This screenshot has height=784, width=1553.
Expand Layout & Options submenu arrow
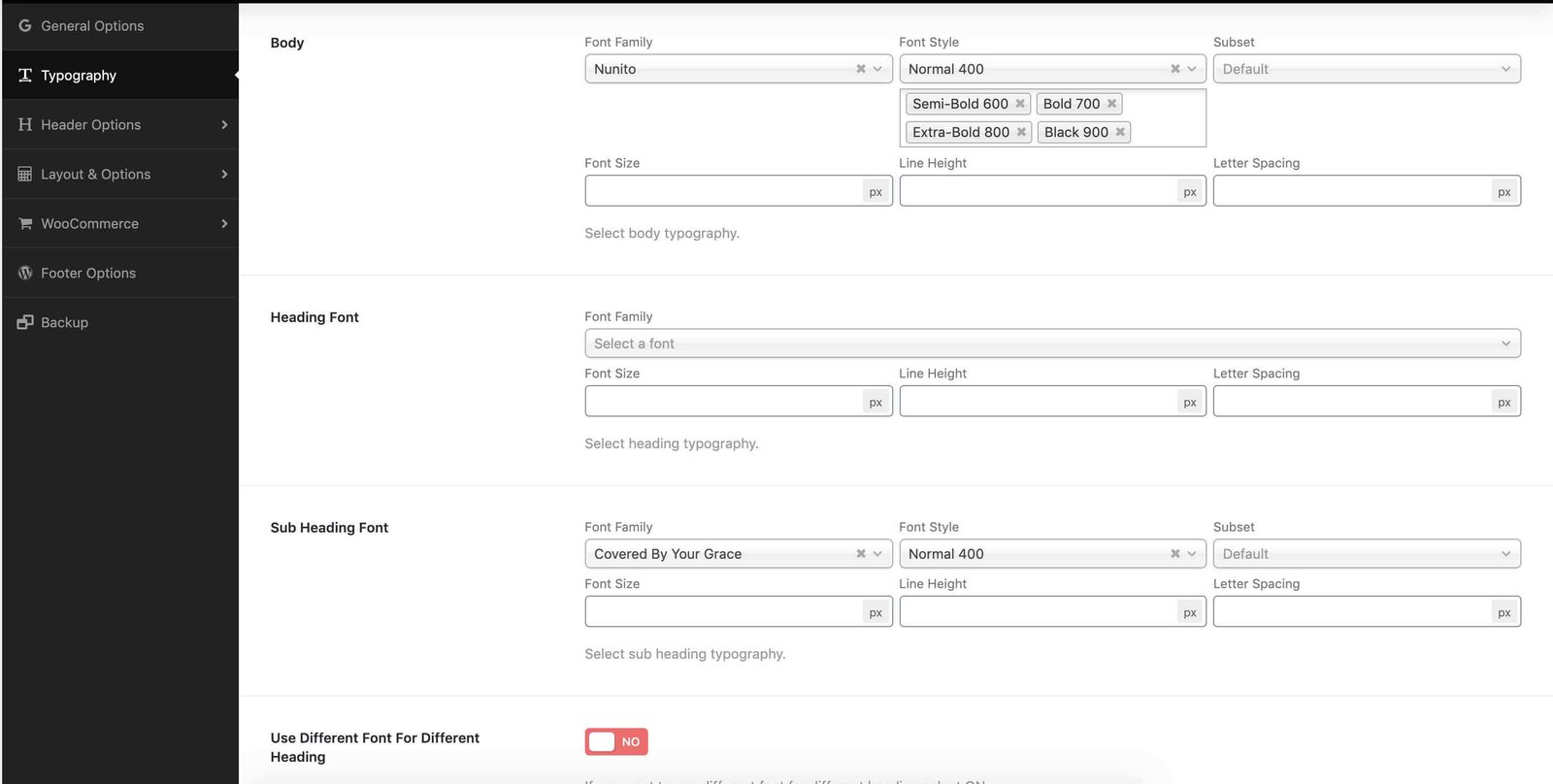(224, 175)
